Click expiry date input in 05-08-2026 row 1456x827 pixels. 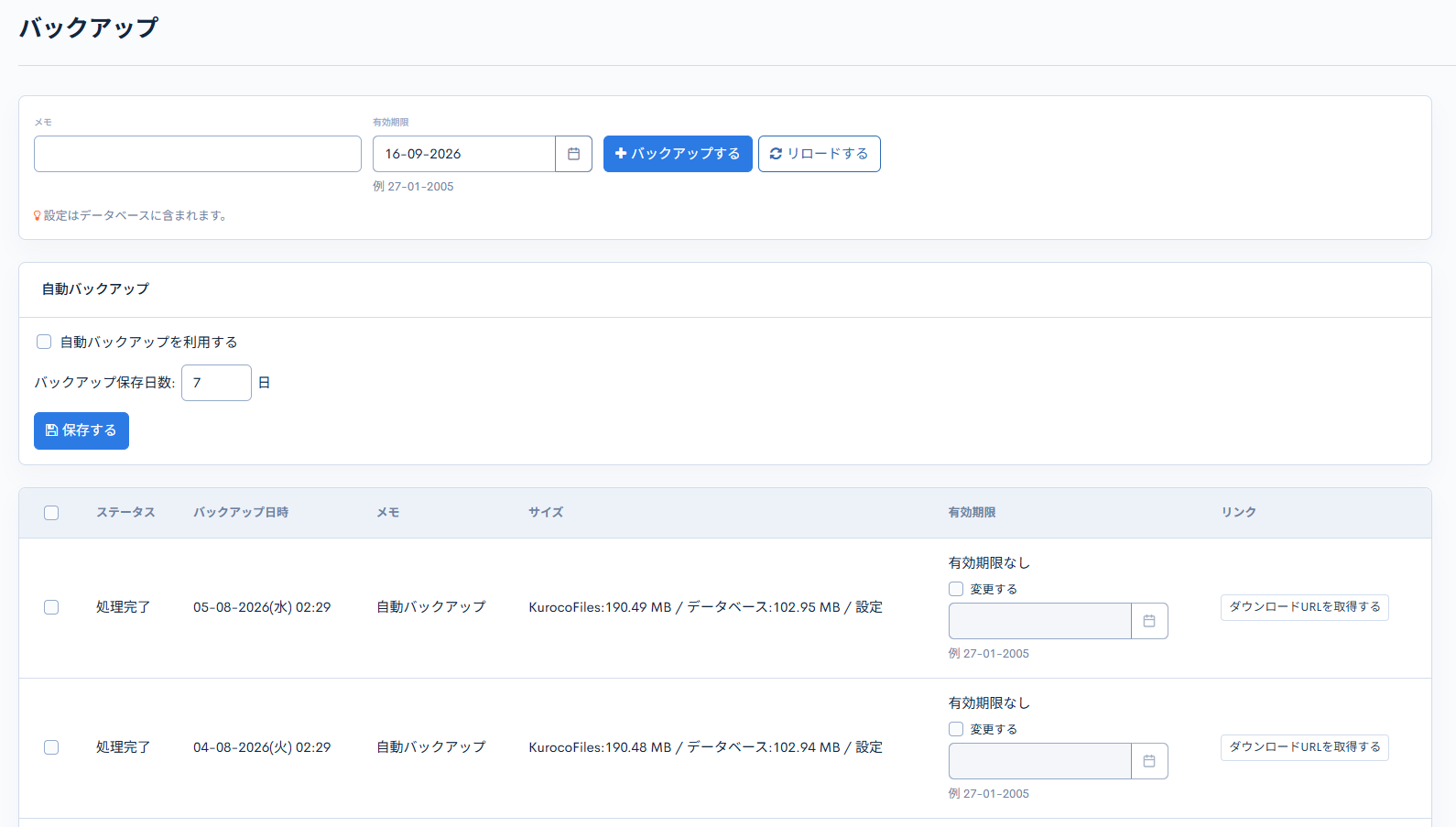coord(1040,621)
